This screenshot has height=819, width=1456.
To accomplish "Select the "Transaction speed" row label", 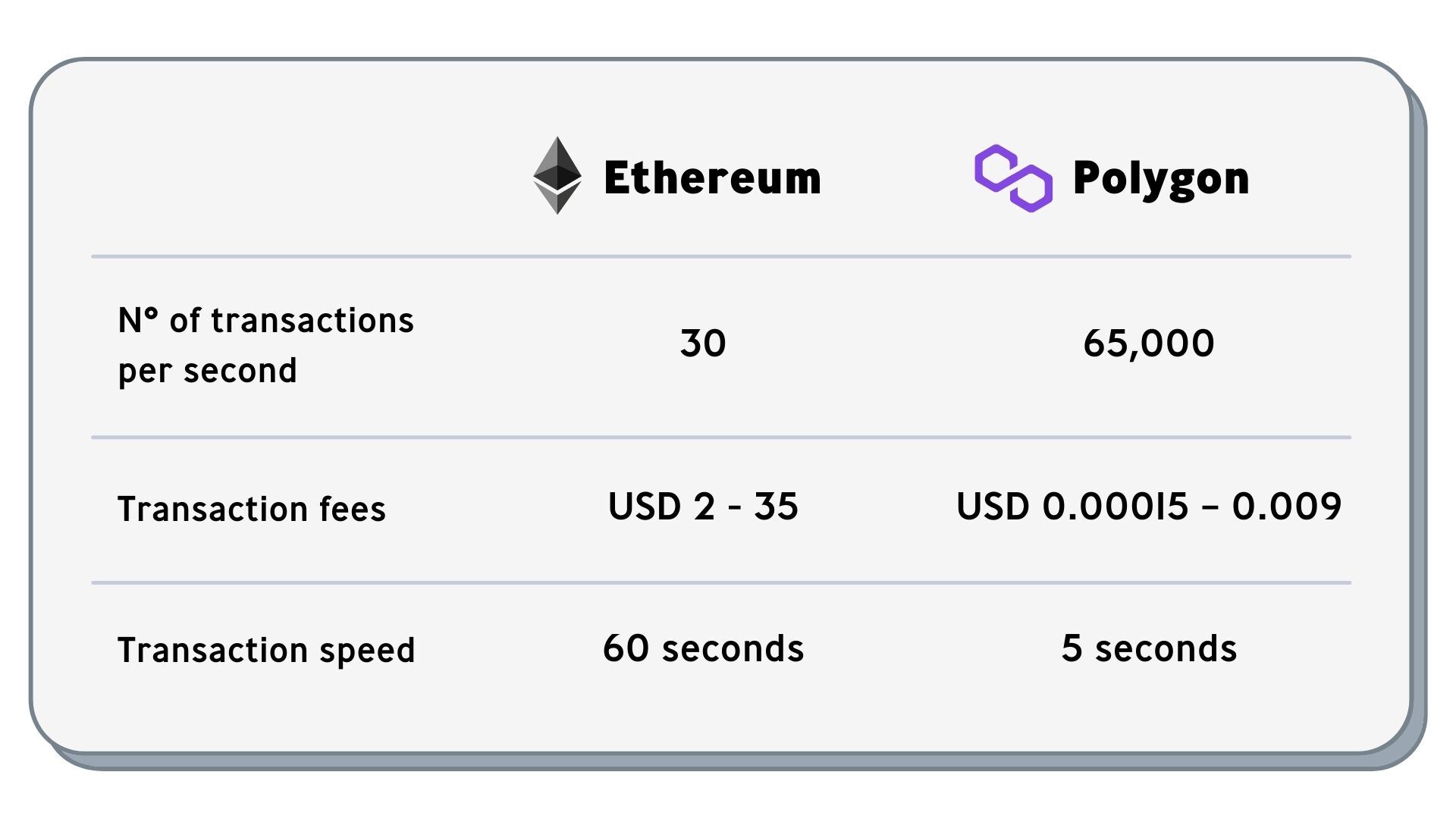I will coord(265,651).
